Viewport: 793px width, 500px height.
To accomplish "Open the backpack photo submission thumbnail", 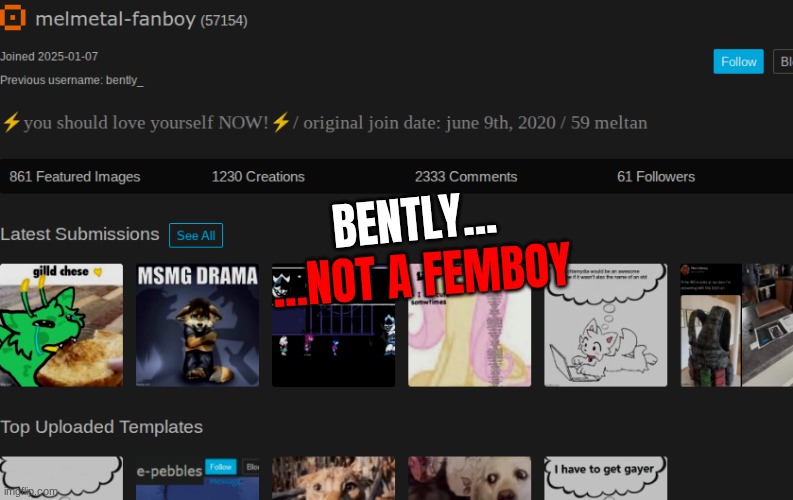I will 736,325.
